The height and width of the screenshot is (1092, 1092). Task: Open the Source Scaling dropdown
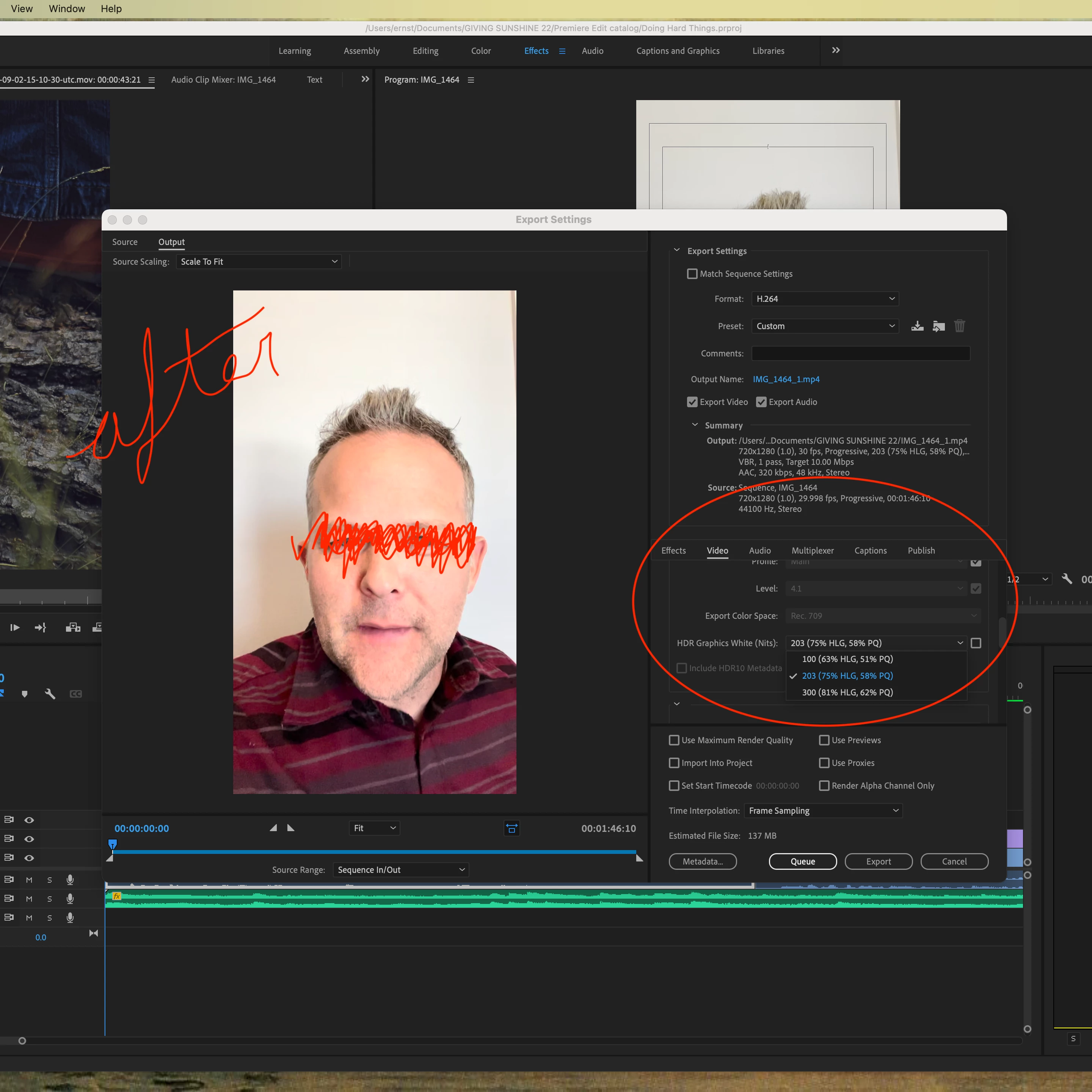tap(259, 262)
